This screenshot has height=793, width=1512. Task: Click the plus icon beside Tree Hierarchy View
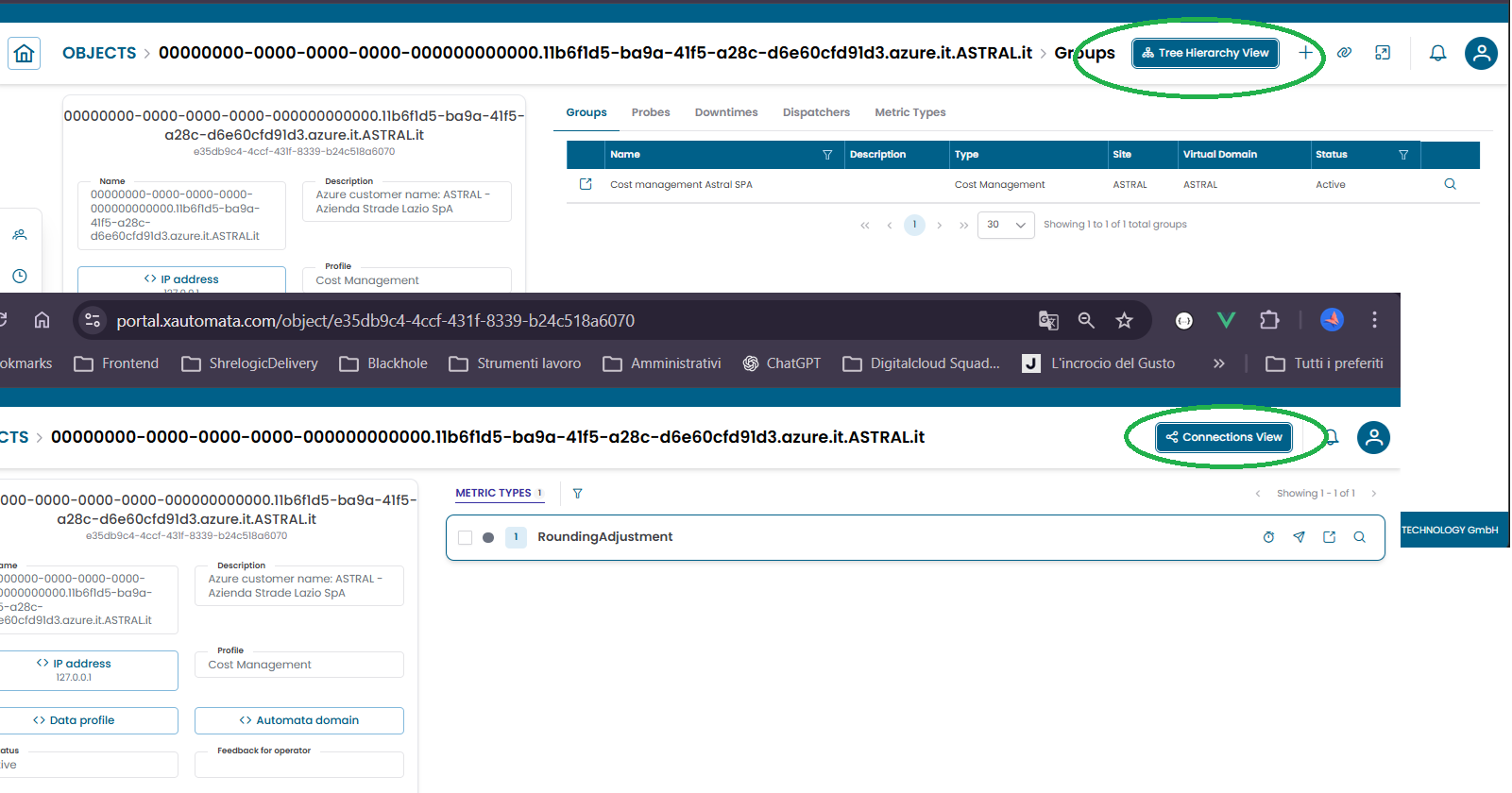tap(1305, 53)
